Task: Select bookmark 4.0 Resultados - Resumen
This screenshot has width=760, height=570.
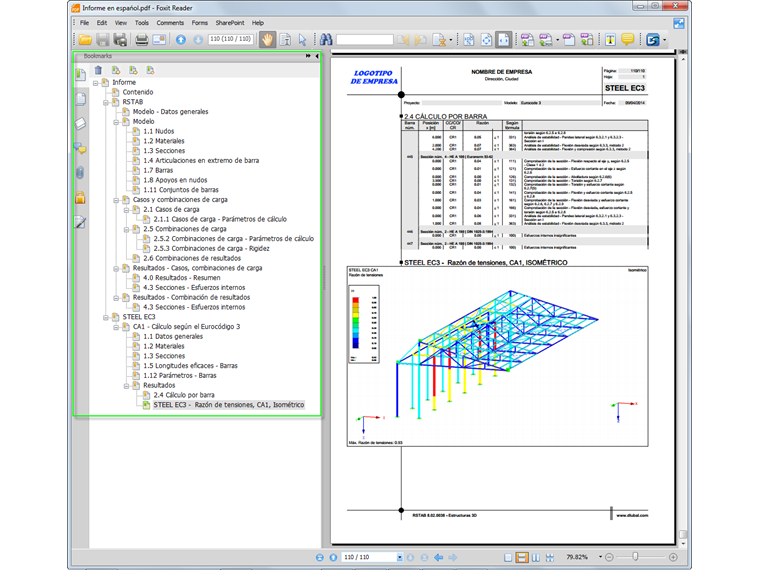Action: pyautogui.click(x=182, y=278)
